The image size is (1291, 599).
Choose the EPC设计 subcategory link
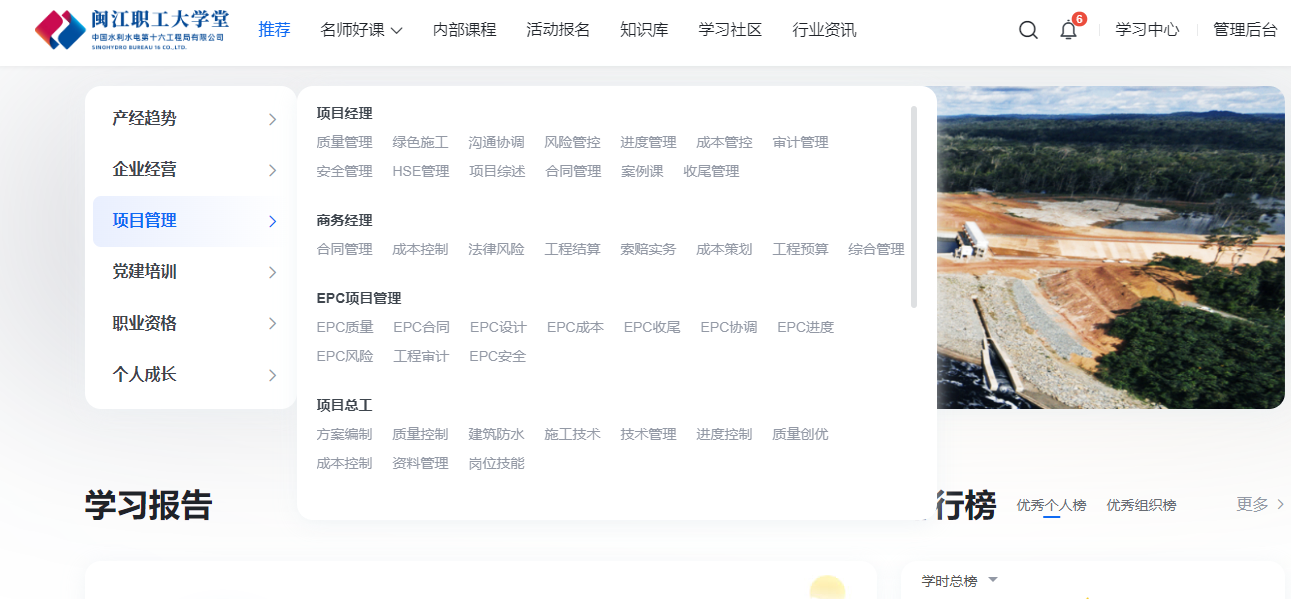(498, 327)
